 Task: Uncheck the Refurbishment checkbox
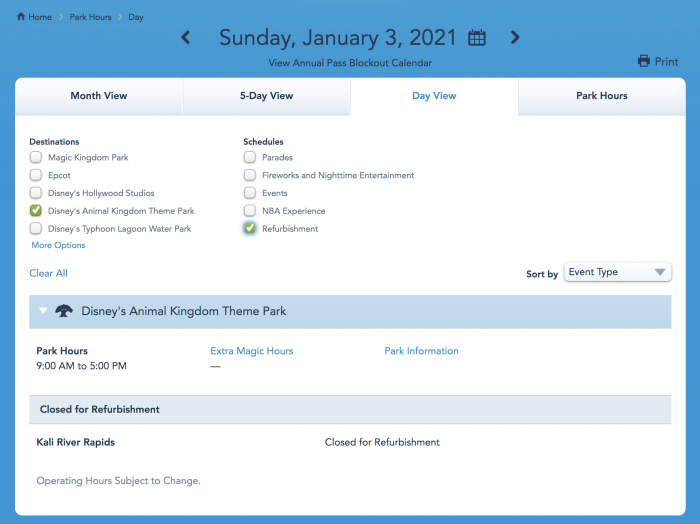(x=250, y=229)
